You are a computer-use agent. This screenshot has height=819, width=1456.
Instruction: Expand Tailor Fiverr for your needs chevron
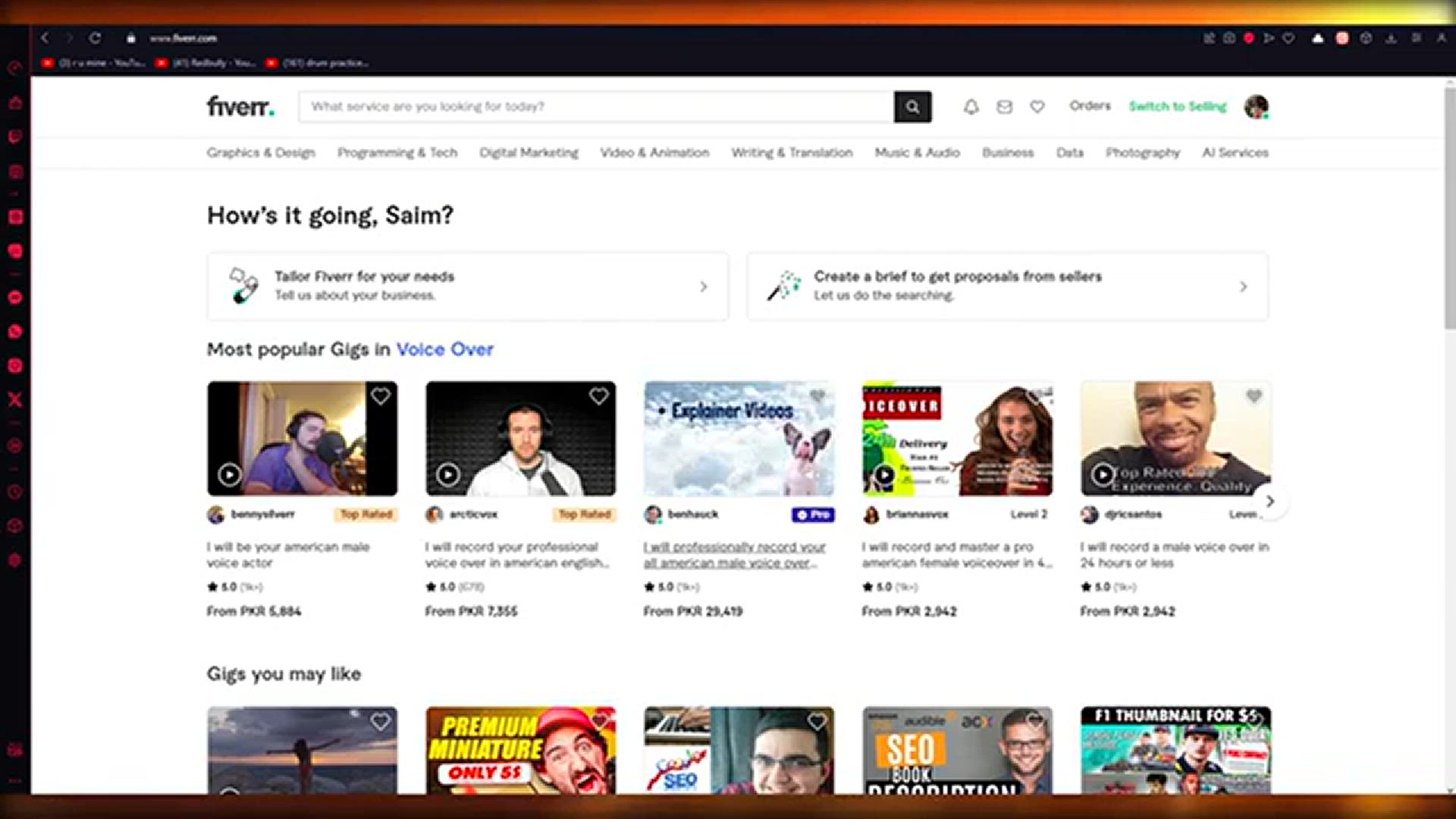[x=704, y=287]
